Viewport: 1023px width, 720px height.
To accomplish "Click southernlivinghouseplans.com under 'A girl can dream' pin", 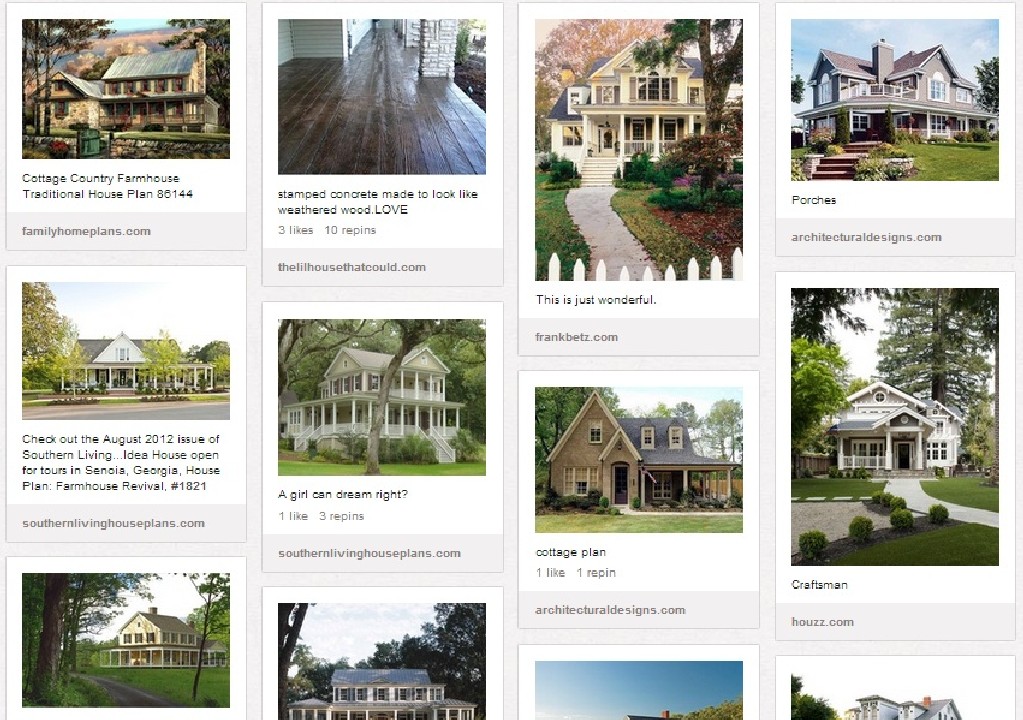I will click(x=369, y=553).
